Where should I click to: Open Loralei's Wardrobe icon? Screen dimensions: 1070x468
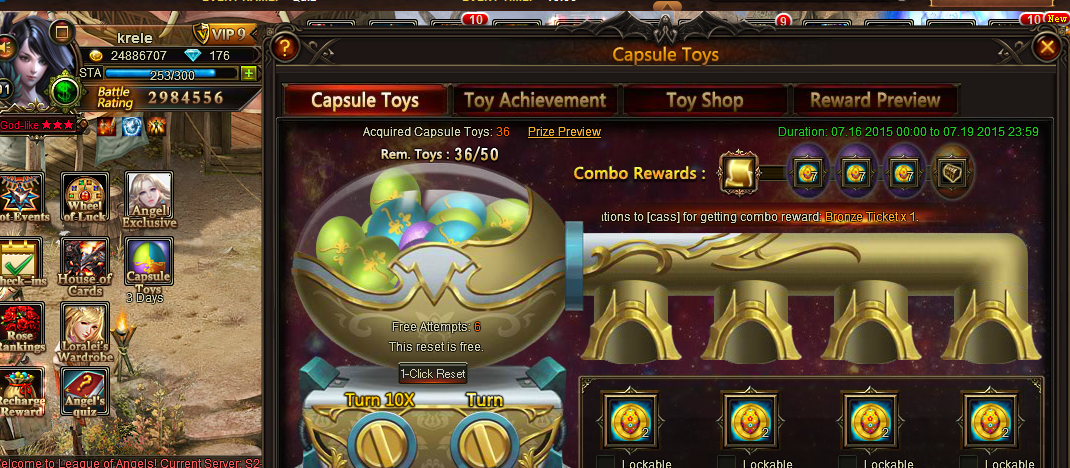pyautogui.click(x=85, y=332)
